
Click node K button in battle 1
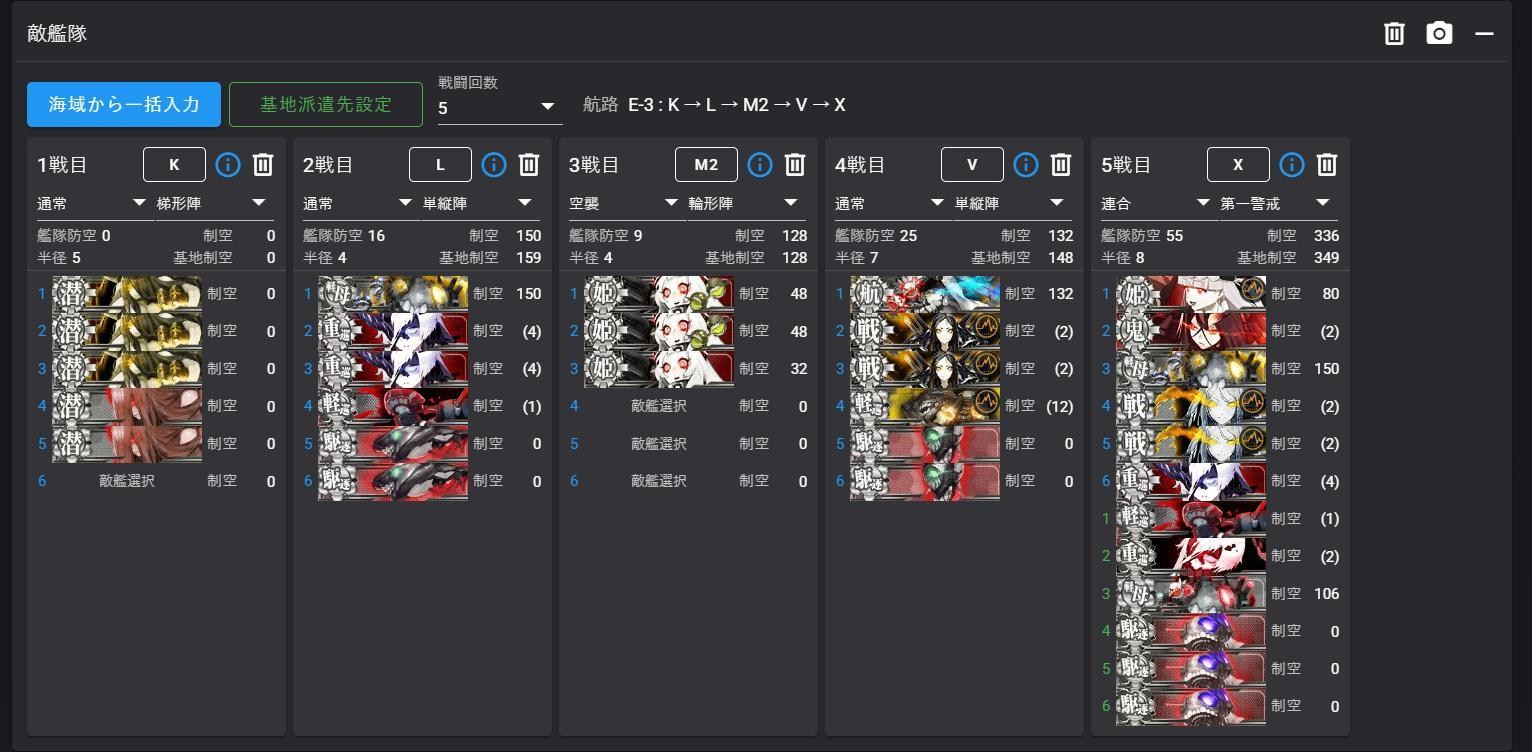click(175, 165)
